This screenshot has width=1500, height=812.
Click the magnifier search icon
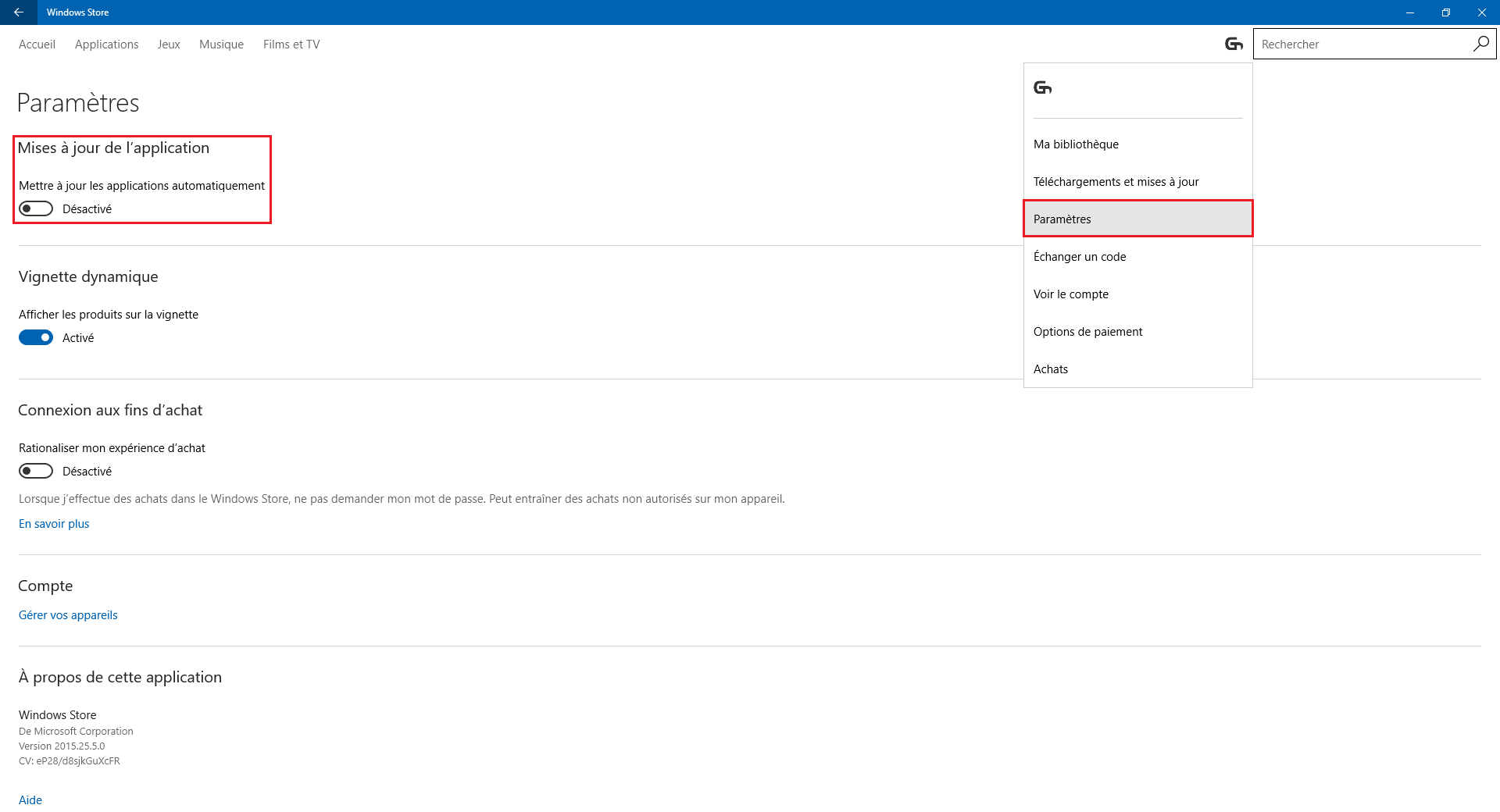click(1480, 44)
